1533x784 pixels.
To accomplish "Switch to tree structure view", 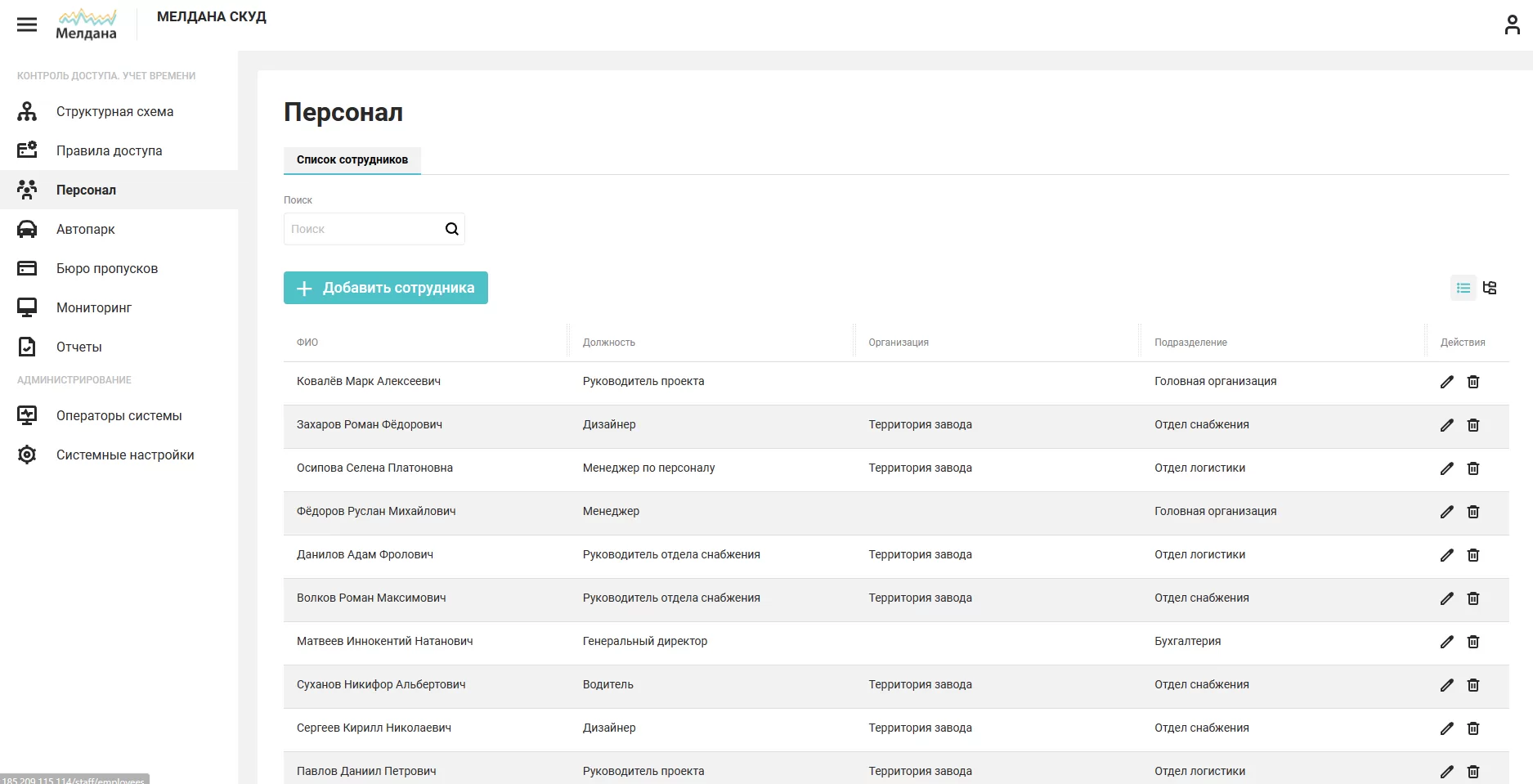I will (x=1490, y=288).
